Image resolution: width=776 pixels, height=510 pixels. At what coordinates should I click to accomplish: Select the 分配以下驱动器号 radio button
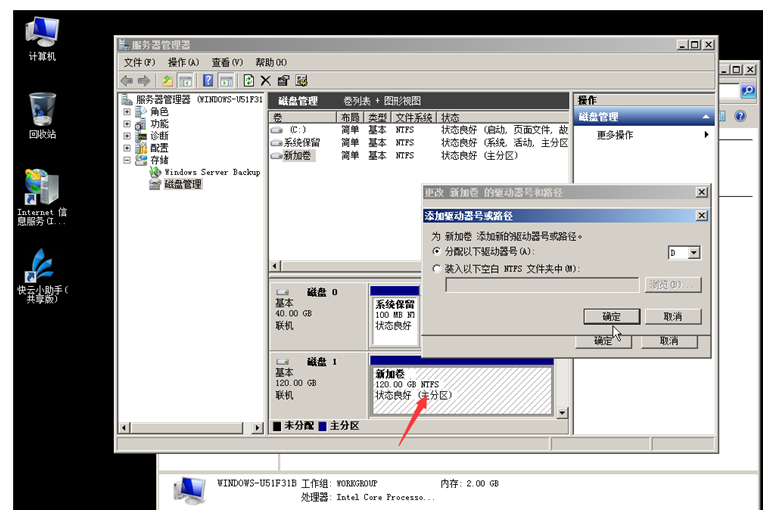(x=436, y=253)
